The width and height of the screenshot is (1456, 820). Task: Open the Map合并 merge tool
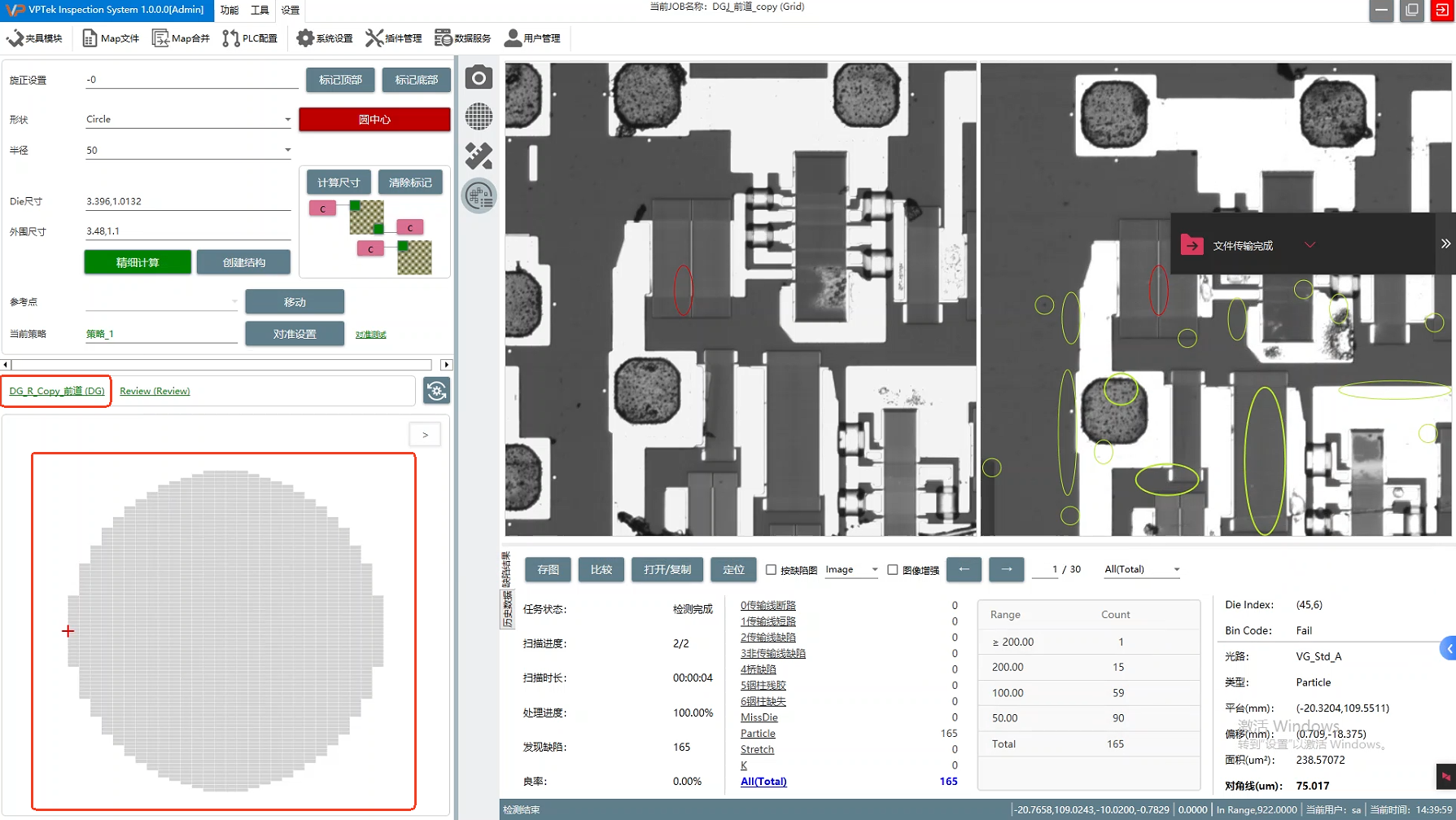click(181, 38)
